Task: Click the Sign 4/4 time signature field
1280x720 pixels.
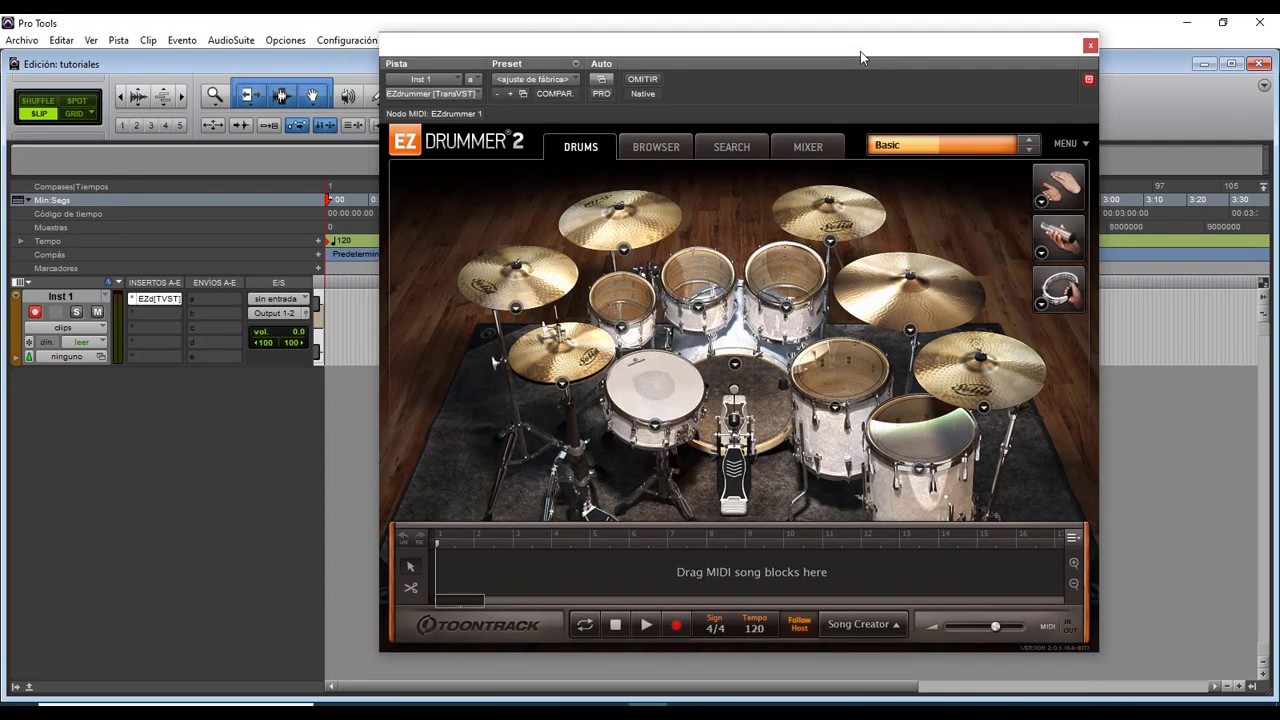Action: tap(715, 624)
